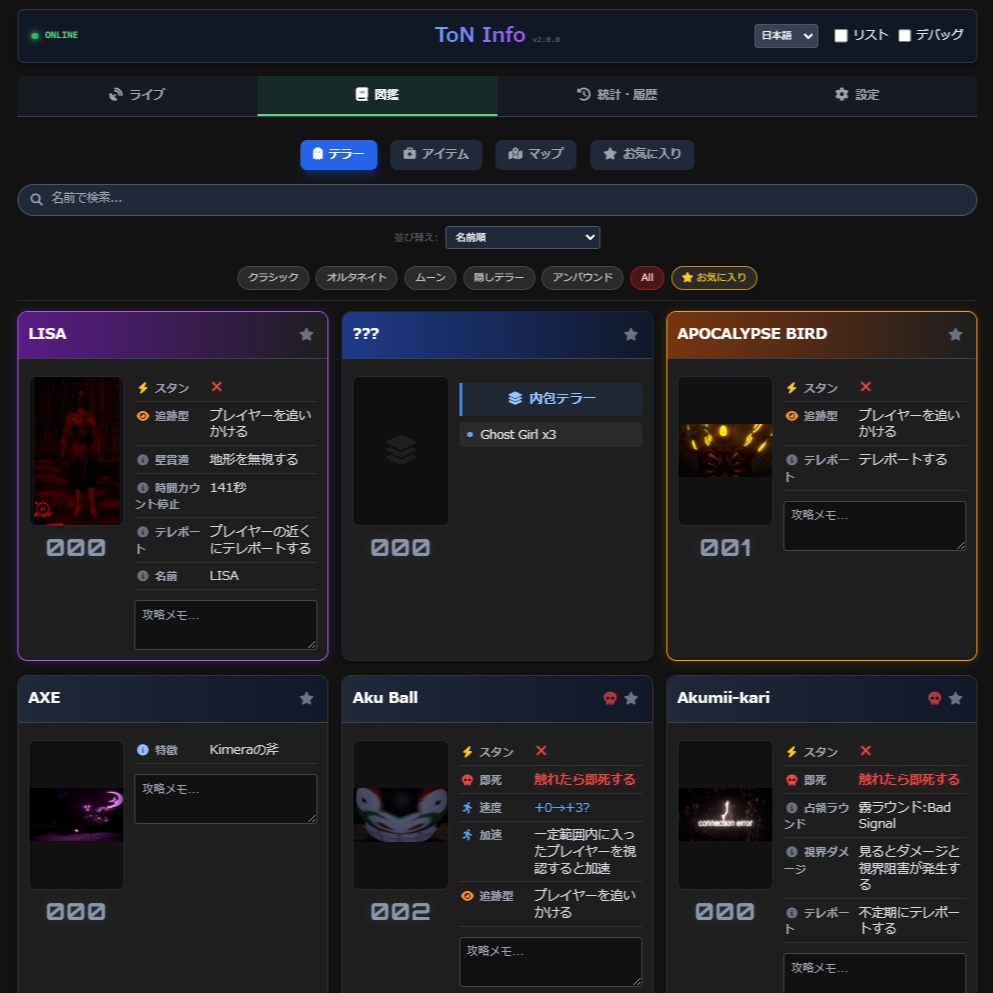This screenshot has width=993, height=993.
Task: Open the 設定 tab via the gear icon
Action: (856, 94)
